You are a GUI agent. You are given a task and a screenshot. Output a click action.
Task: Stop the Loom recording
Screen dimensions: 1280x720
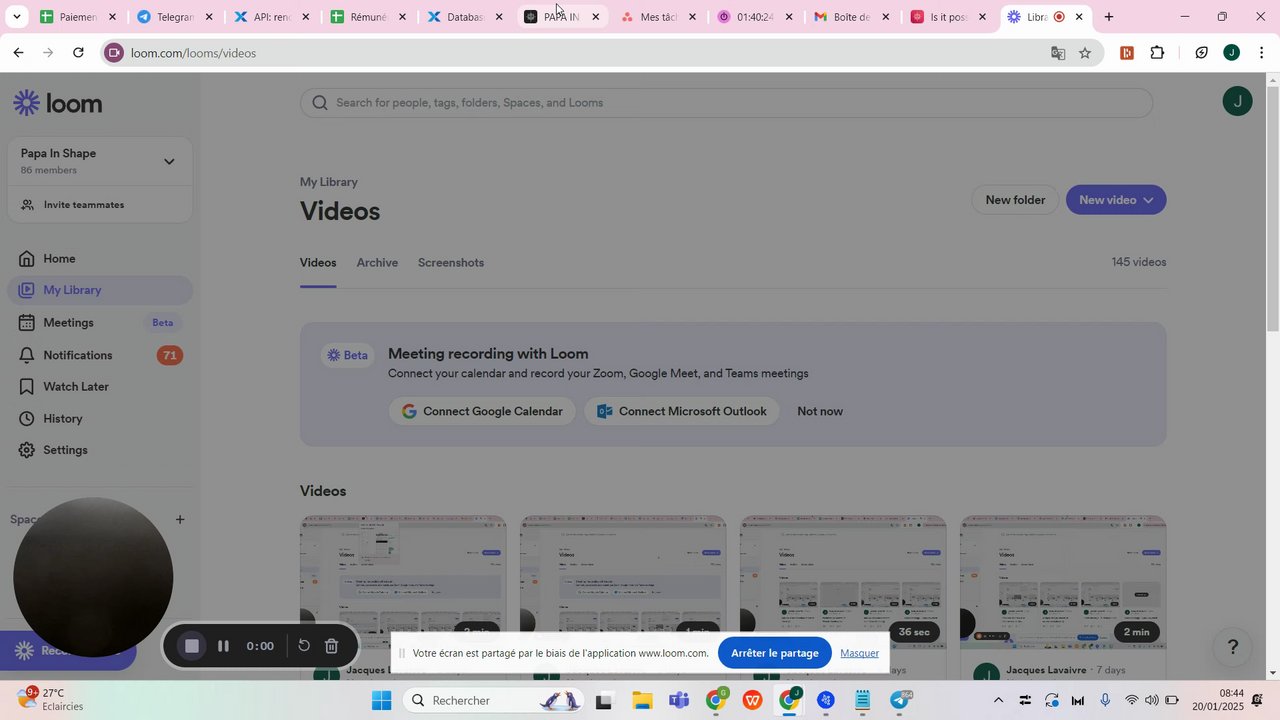[x=192, y=646]
